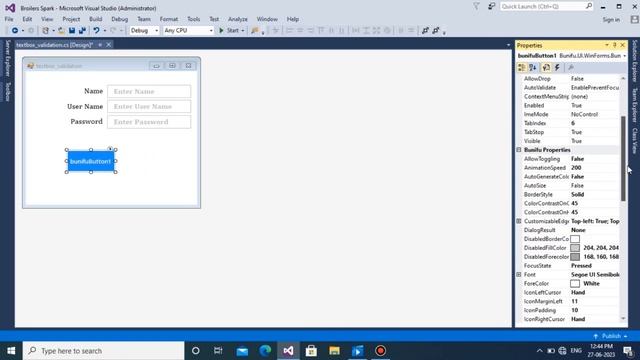The width and height of the screenshot is (640, 360).
Task: Click the Enter User Name textbox
Action: [149, 107]
